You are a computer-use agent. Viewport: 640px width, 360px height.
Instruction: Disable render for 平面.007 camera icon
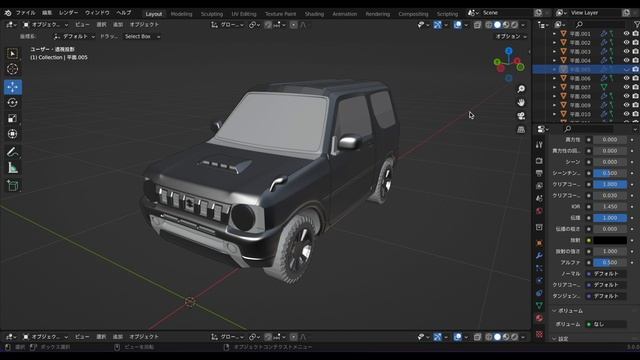coord(636,87)
